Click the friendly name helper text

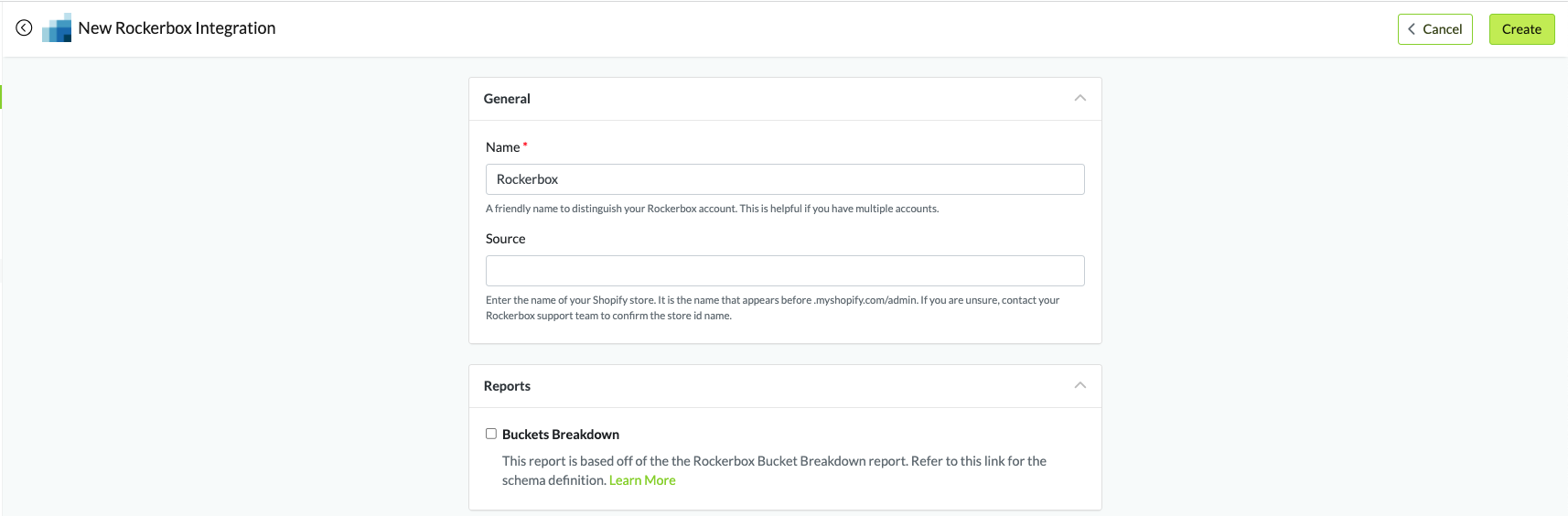point(712,209)
